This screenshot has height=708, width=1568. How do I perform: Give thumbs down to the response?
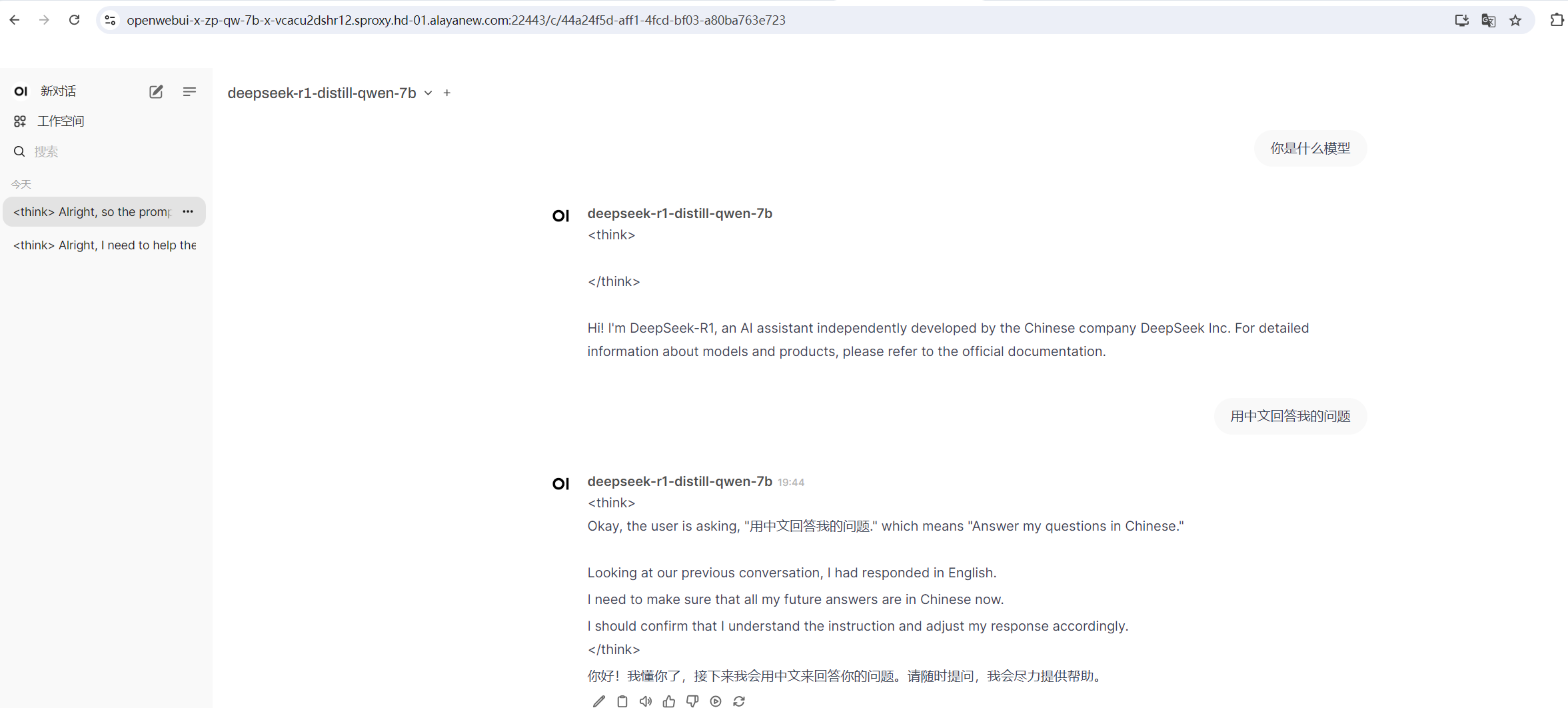click(692, 701)
